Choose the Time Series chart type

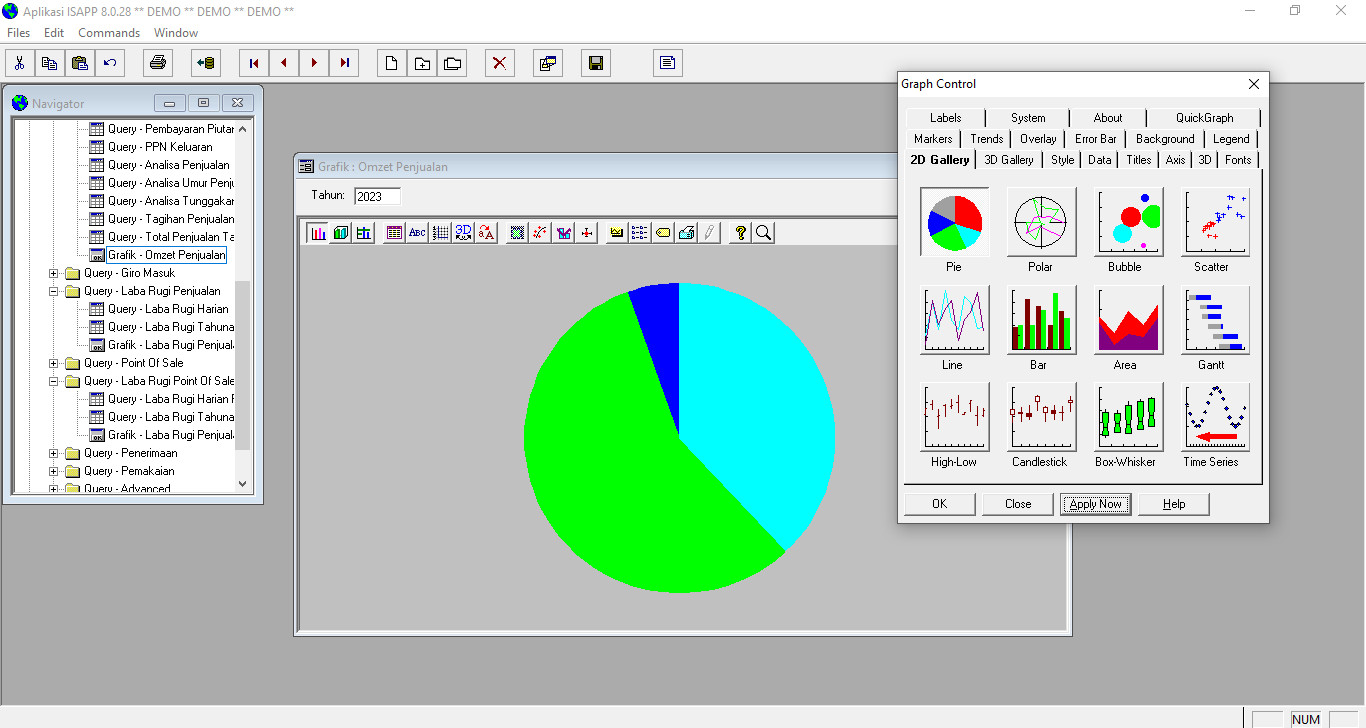tap(1215, 417)
